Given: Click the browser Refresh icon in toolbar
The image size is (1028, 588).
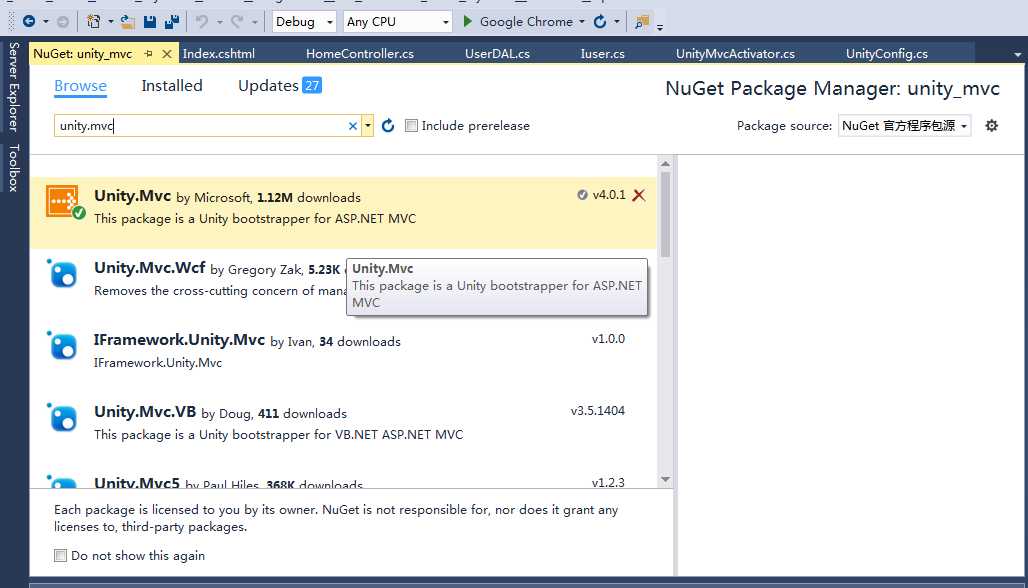Looking at the screenshot, I should pos(600,22).
